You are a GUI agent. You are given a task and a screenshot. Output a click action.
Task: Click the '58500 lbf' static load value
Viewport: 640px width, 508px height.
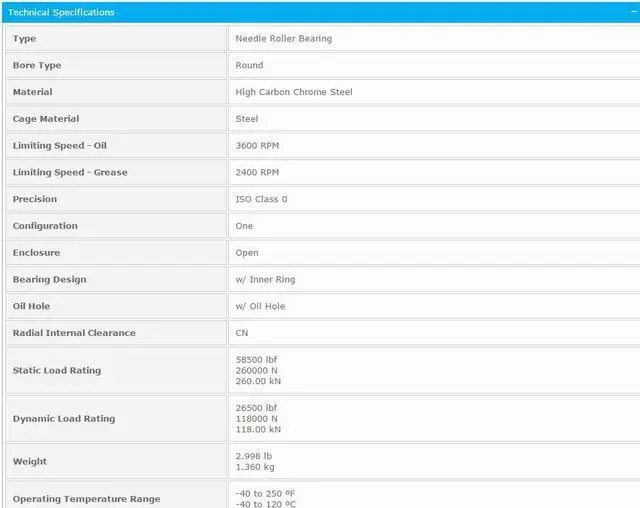[256, 360]
